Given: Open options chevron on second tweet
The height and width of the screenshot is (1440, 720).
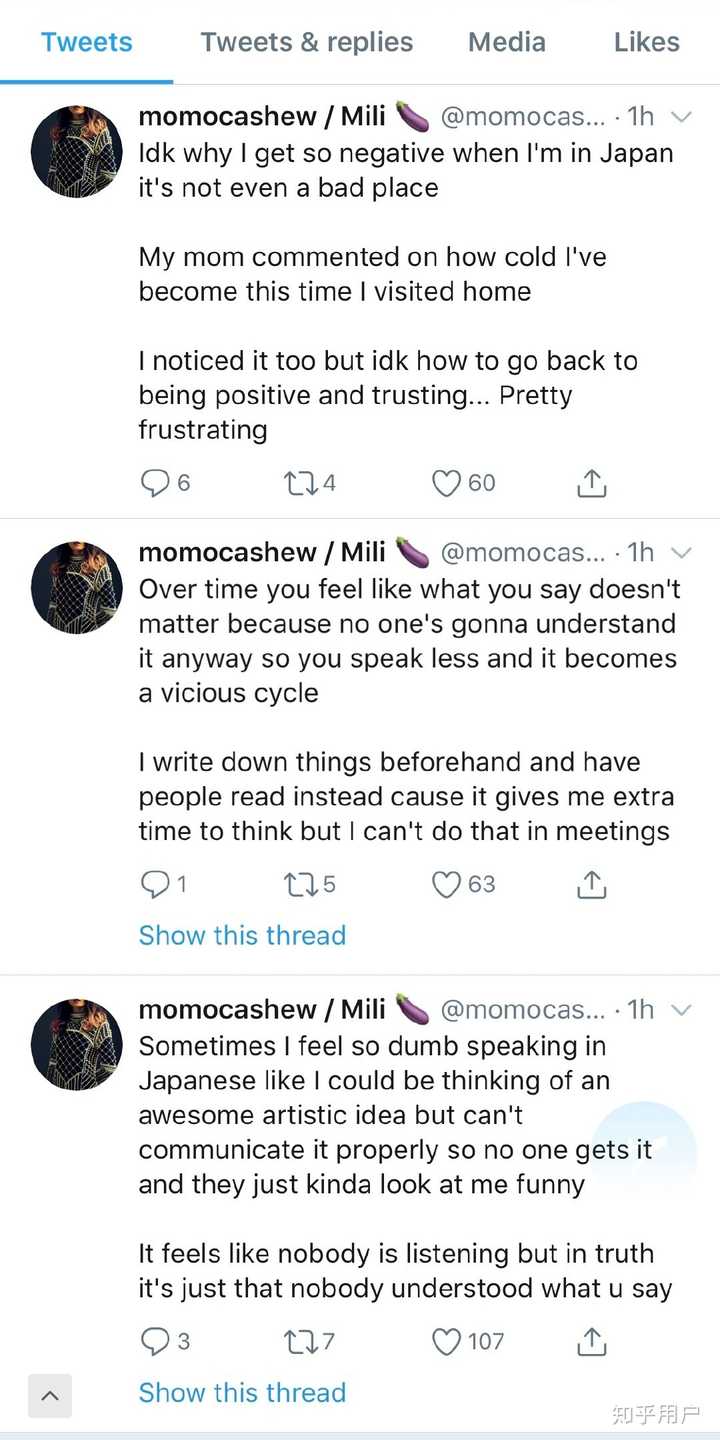Looking at the screenshot, I should pos(681,553).
